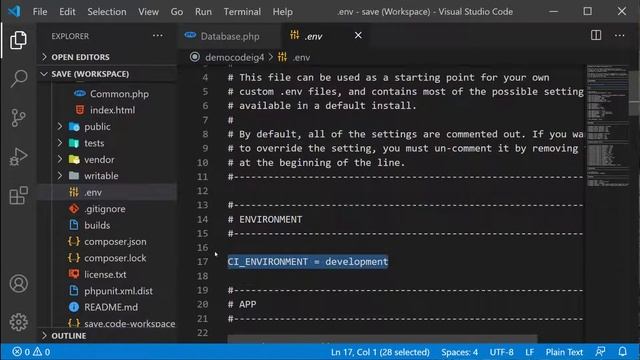Open license.txt in the explorer
Screen dimensions: 640x360
pyautogui.click(x=105, y=275)
